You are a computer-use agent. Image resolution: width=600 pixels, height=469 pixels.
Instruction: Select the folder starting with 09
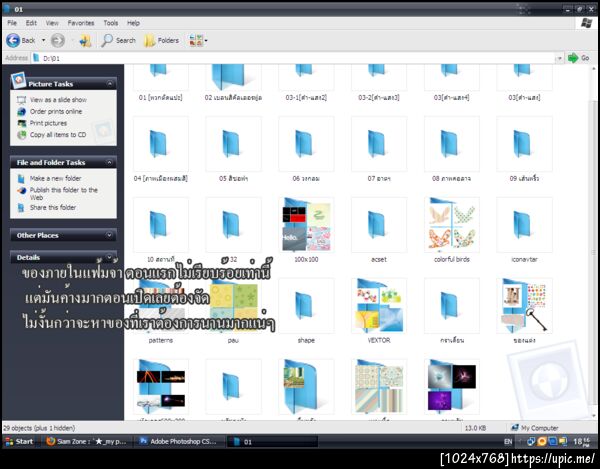524,144
